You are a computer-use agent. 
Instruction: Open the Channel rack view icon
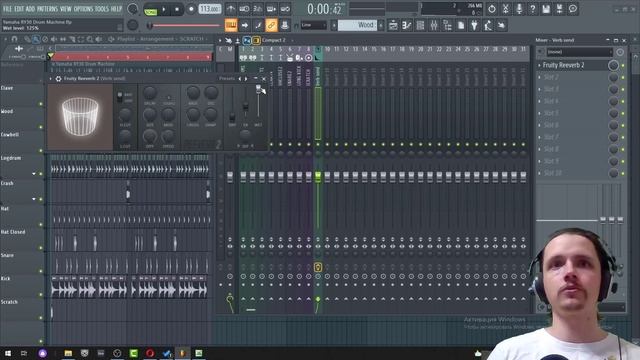(420, 25)
